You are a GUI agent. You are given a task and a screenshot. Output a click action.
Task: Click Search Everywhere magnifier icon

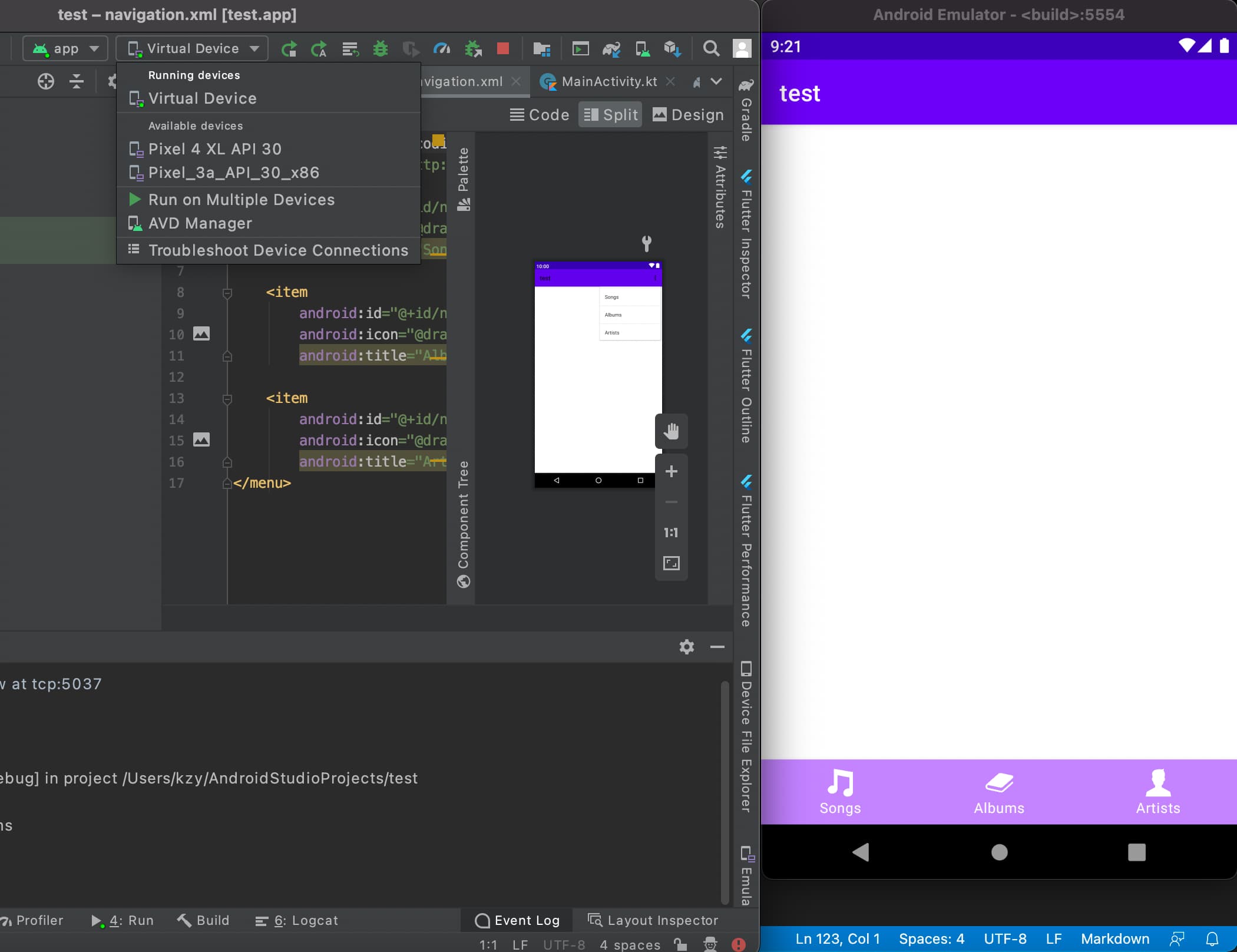711,48
